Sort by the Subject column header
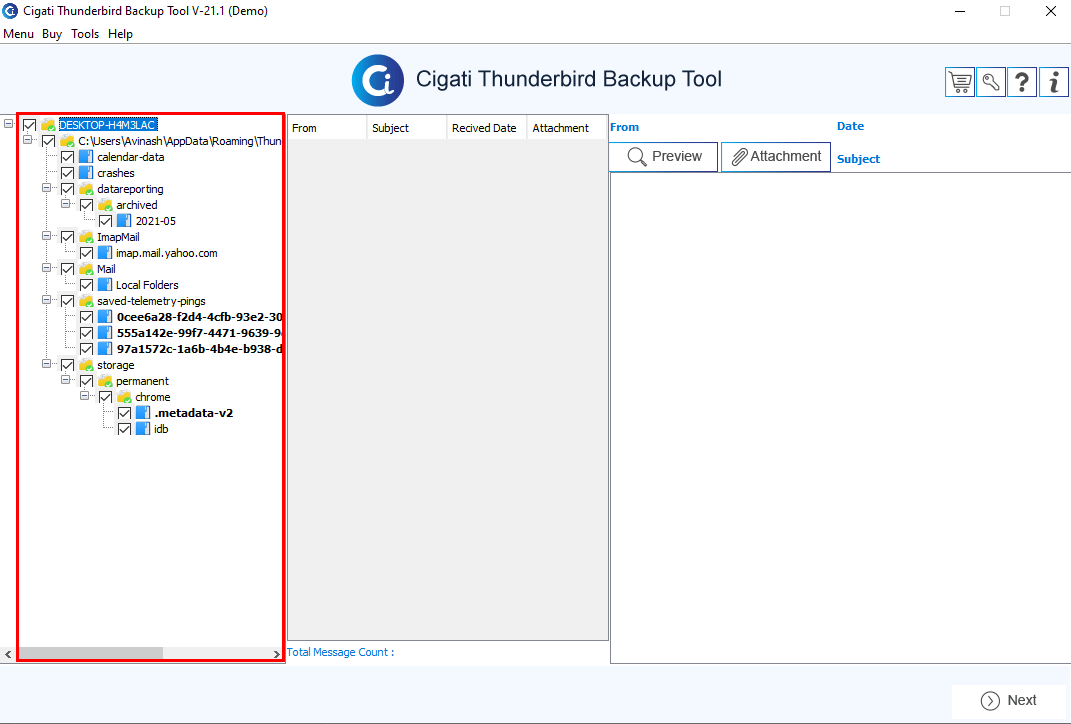Image resolution: width=1071 pixels, height=724 pixels. point(407,128)
